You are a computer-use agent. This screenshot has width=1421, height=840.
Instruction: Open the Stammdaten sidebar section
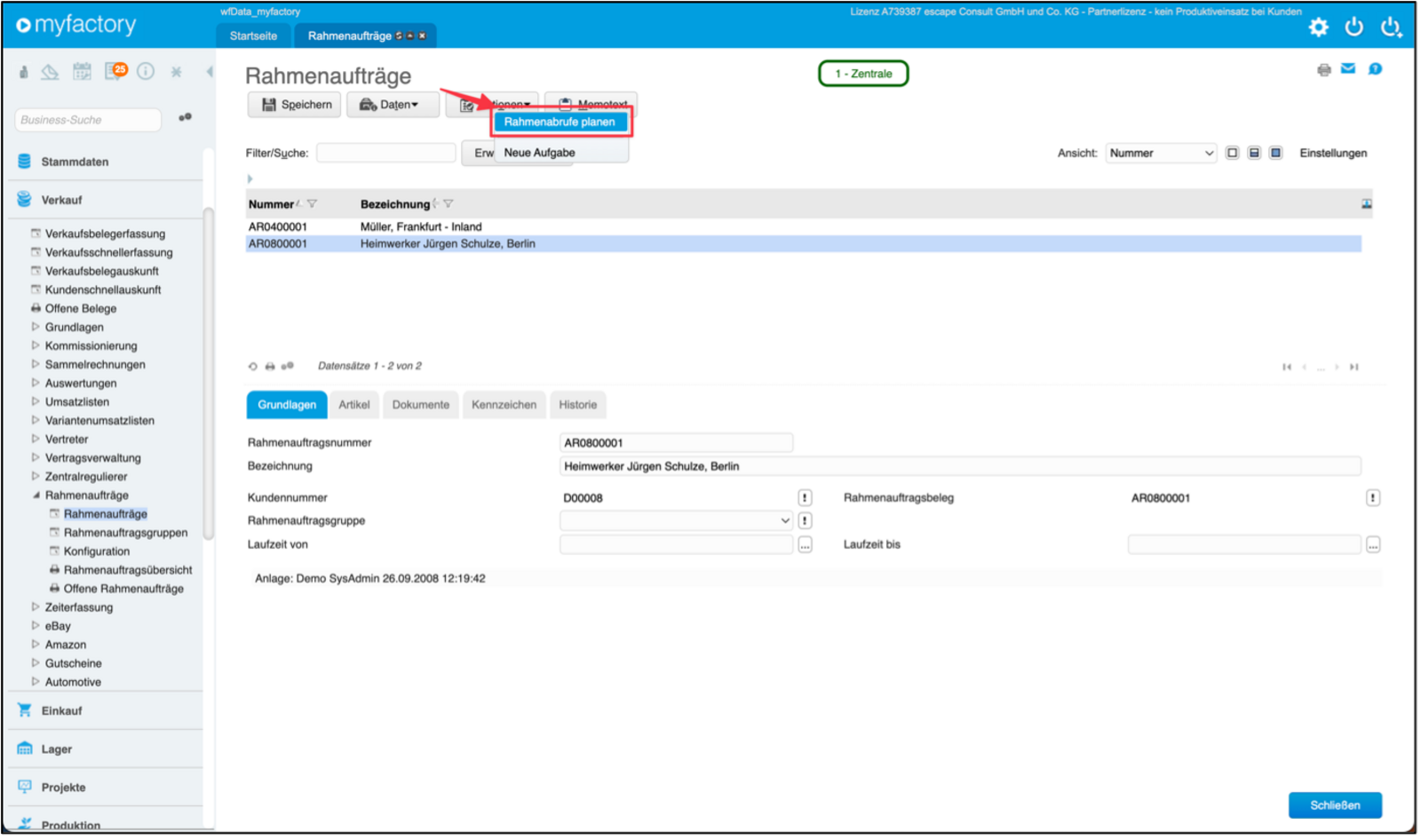75,162
